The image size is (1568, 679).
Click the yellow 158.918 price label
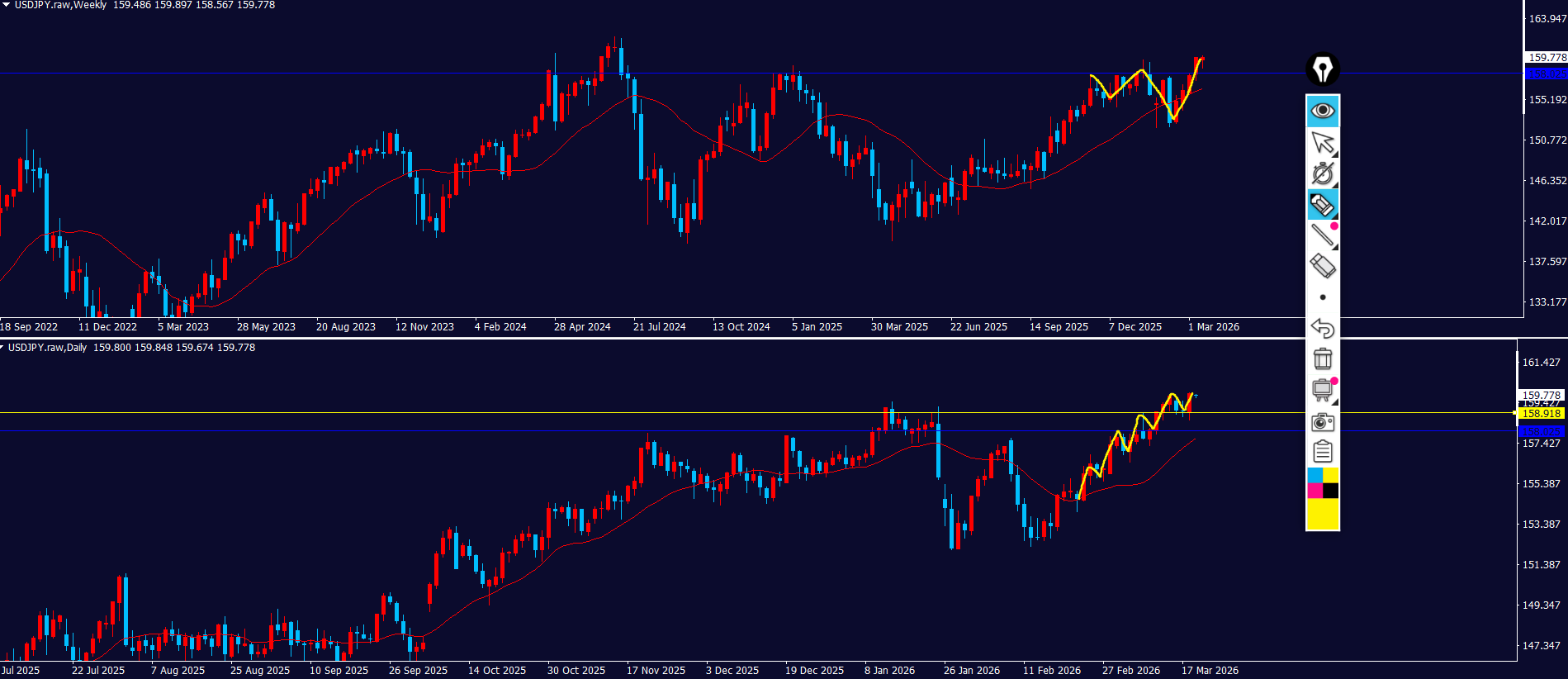point(1541,414)
